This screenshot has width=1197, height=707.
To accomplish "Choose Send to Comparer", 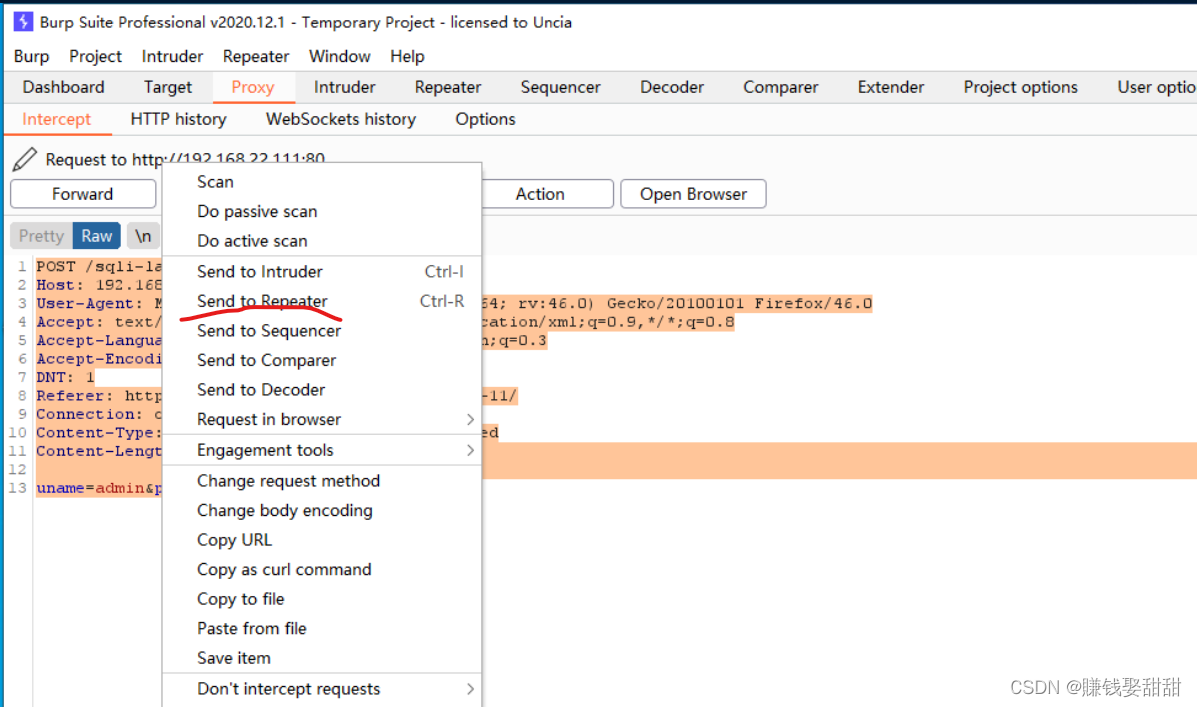I will click(321, 360).
